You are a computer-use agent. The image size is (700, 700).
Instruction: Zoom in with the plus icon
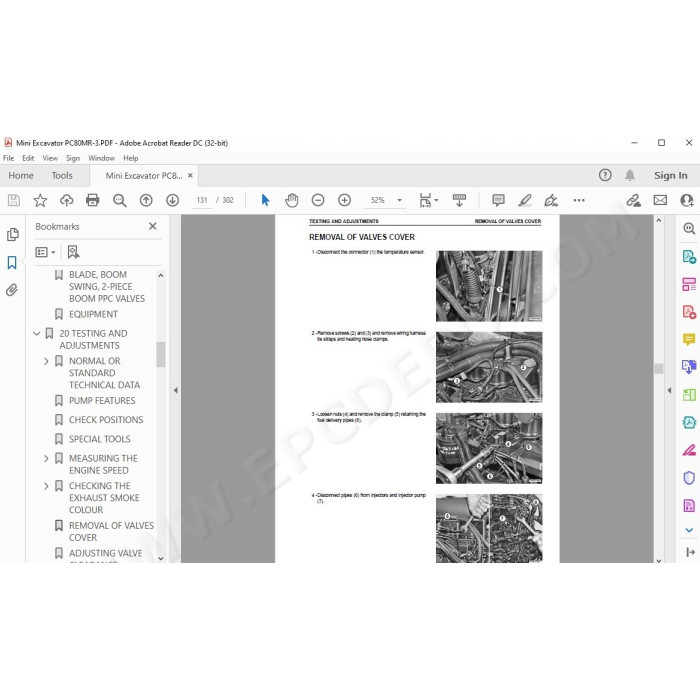point(344,200)
